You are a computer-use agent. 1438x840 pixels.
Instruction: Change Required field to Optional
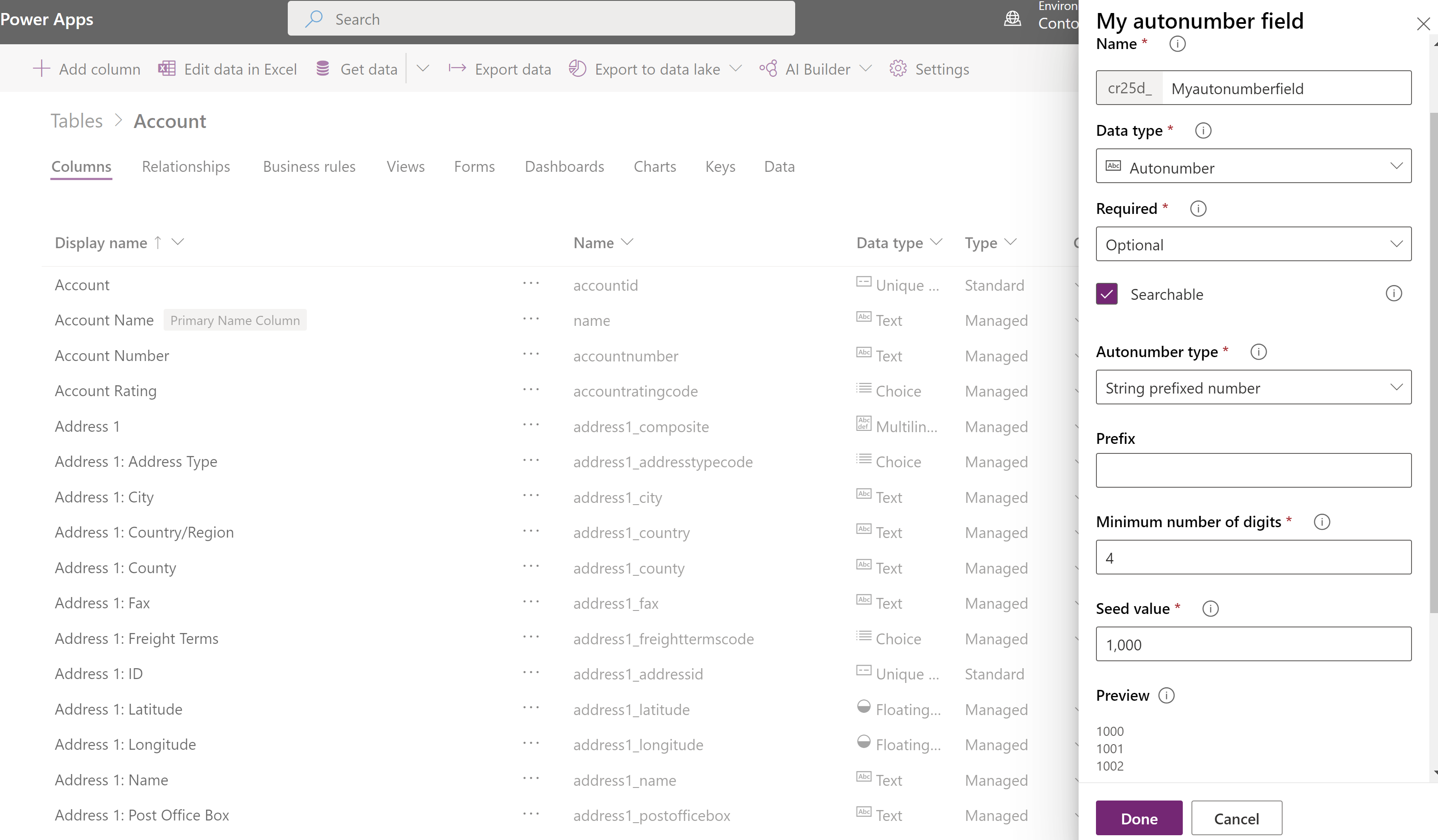coord(1254,244)
